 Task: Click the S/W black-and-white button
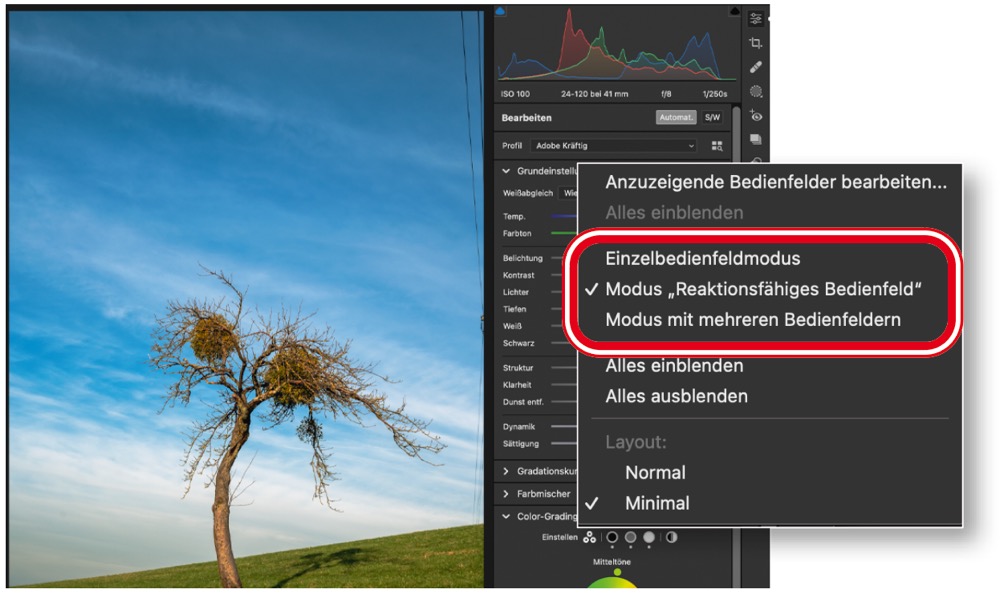click(x=712, y=117)
